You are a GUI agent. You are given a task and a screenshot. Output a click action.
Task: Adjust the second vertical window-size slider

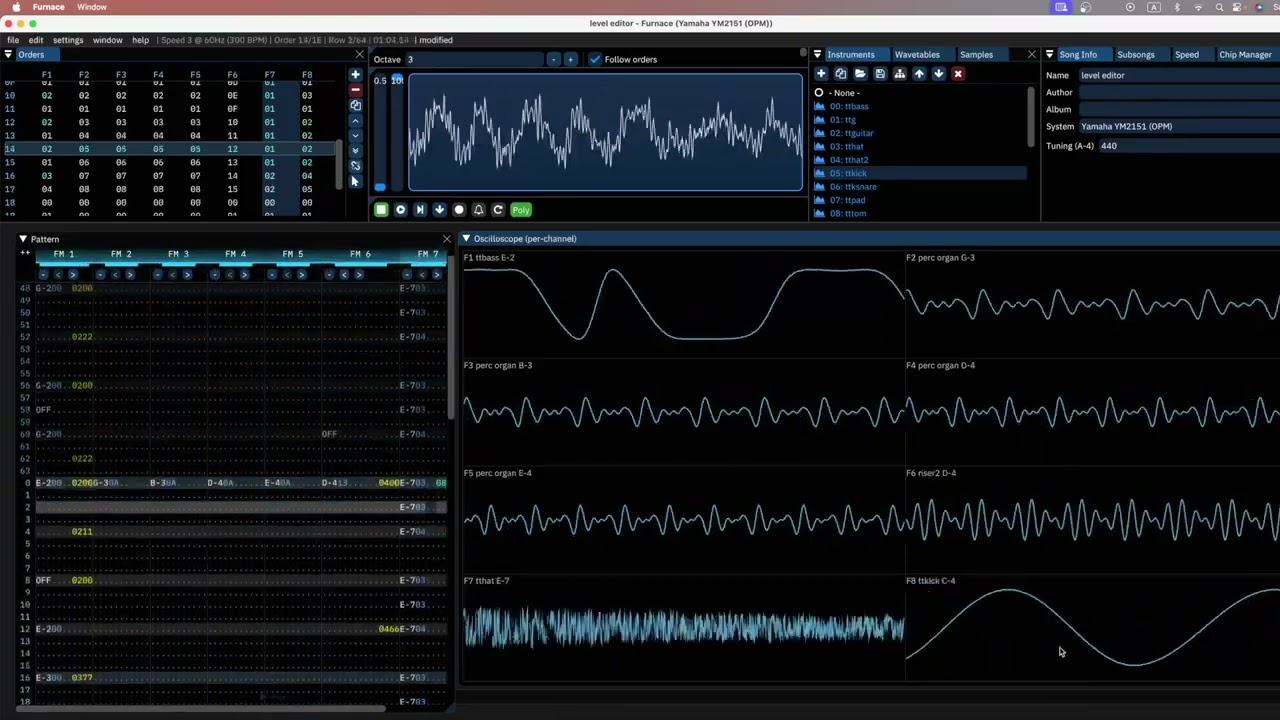tap(397, 132)
